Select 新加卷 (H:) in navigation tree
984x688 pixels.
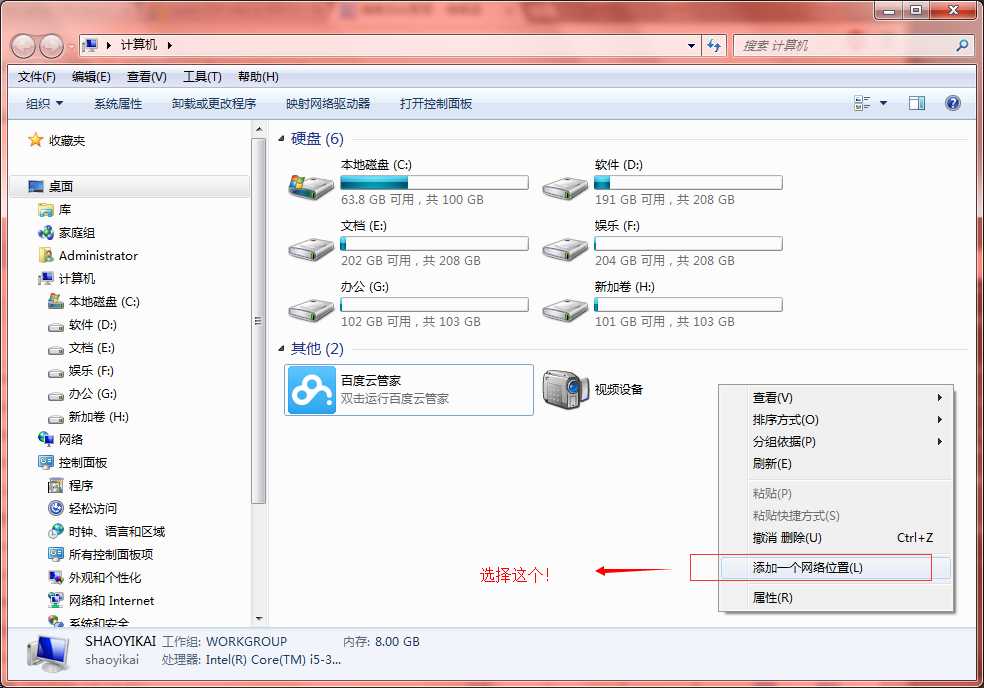click(x=99, y=416)
